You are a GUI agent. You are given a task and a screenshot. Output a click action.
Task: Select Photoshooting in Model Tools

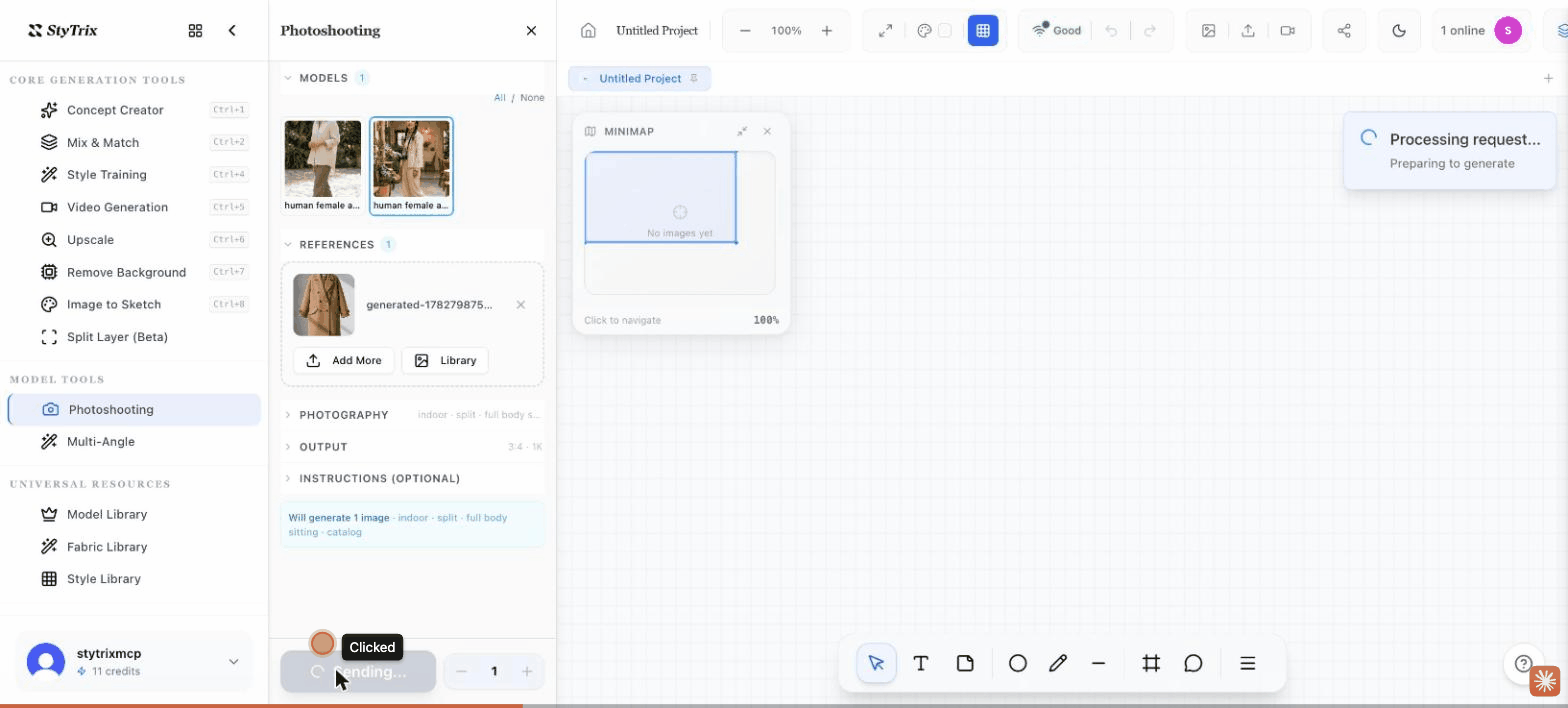pos(134,409)
